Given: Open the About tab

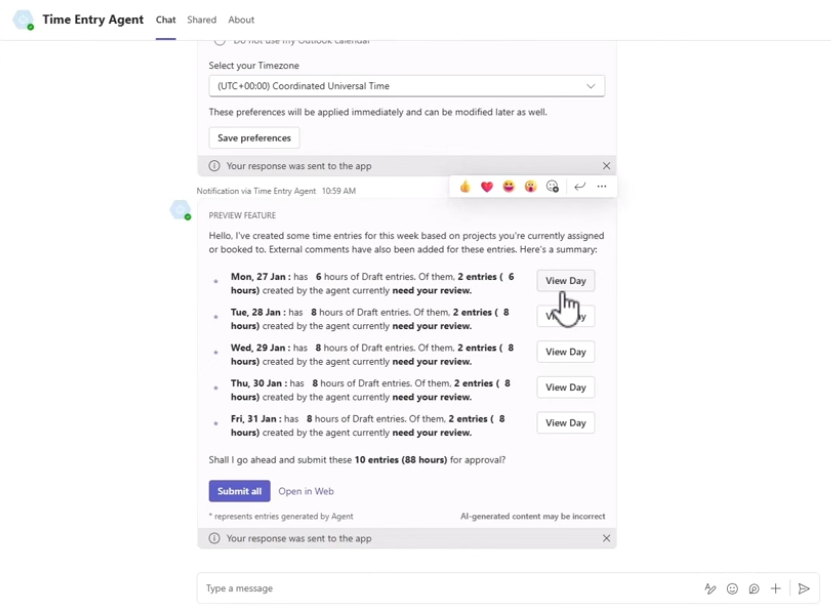Looking at the screenshot, I should click(241, 20).
